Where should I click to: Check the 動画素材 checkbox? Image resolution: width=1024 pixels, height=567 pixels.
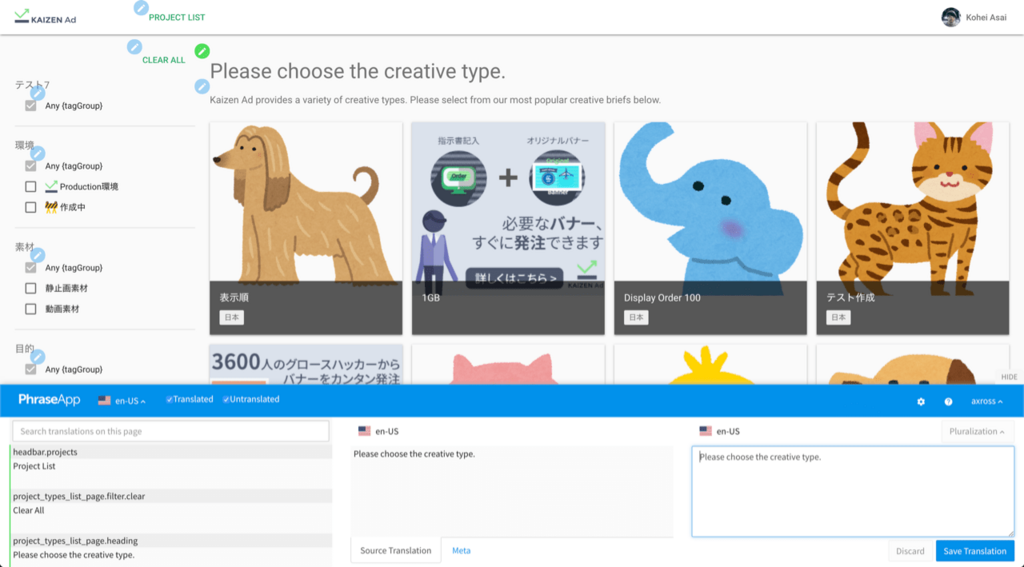point(31,309)
